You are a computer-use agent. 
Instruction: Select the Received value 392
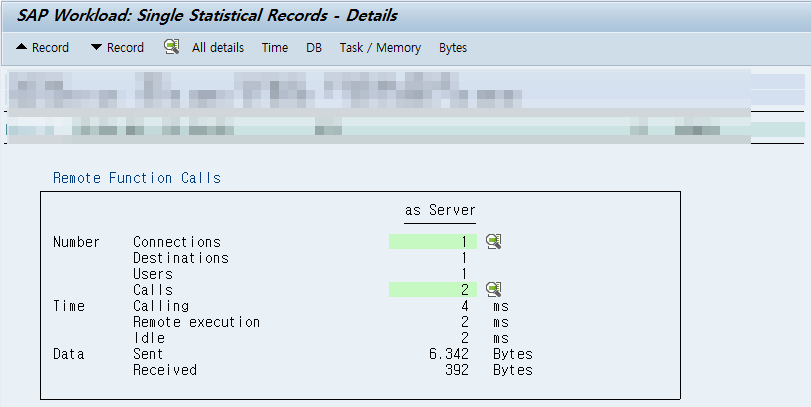tap(456, 370)
